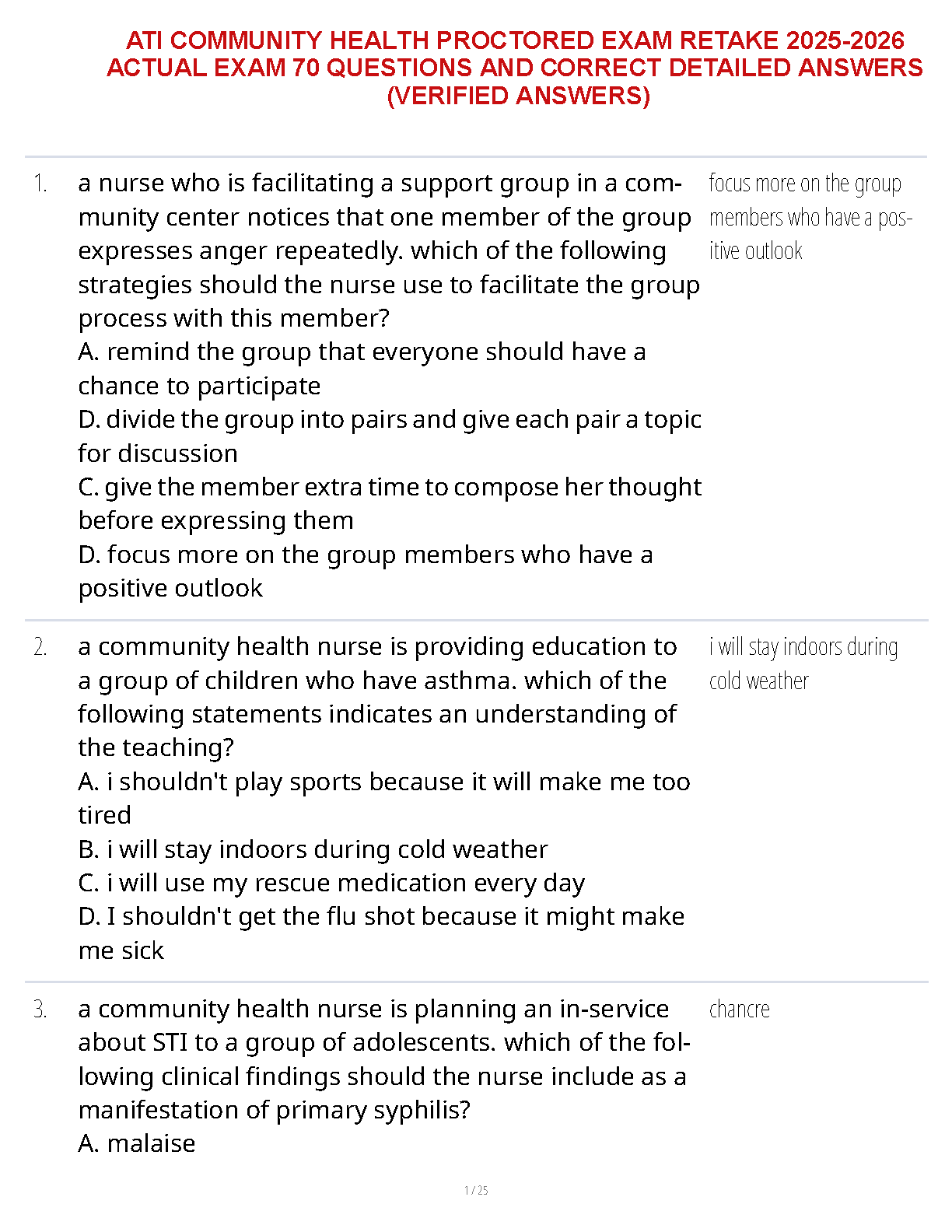Click option "B. i will stay indoors"
This screenshot has height=1232, width=952.
click(313, 849)
